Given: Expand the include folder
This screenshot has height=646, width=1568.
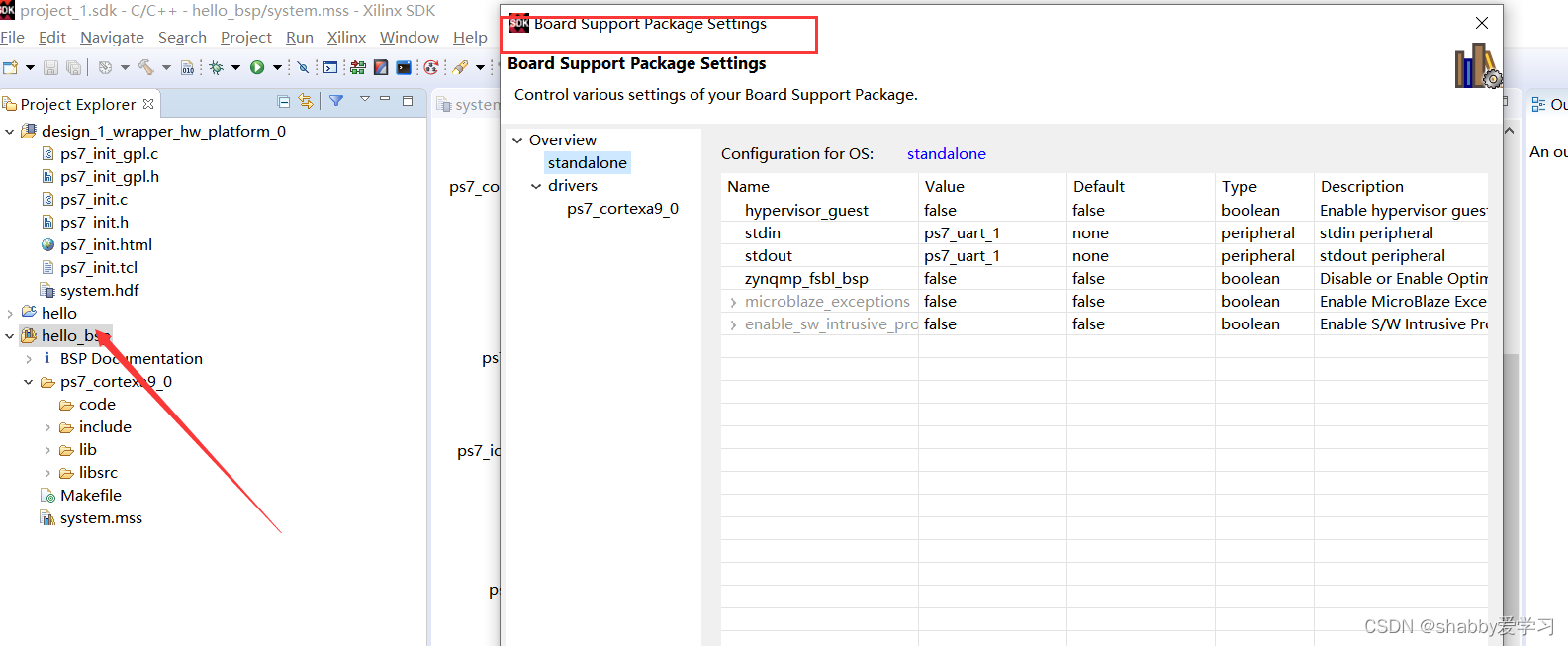Looking at the screenshot, I should click(47, 426).
